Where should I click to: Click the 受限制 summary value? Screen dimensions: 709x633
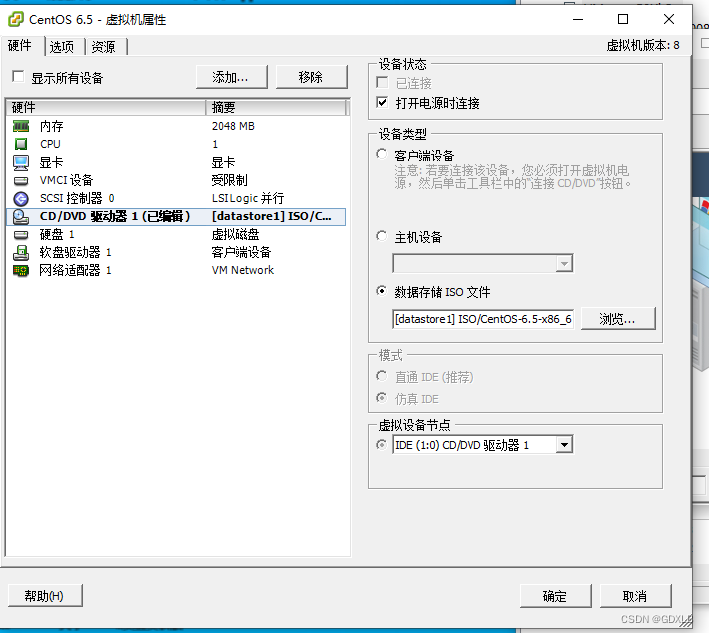coord(229,180)
